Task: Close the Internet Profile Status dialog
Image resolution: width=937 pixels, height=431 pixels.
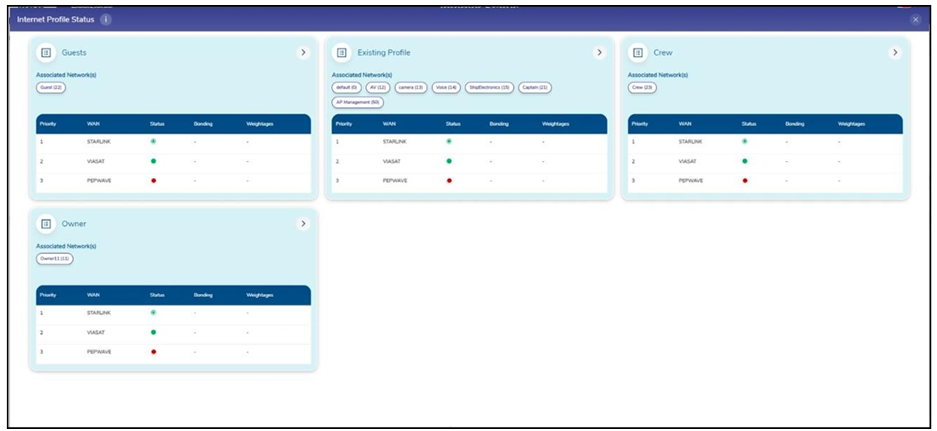Action: pyautogui.click(x=915, y=19)
